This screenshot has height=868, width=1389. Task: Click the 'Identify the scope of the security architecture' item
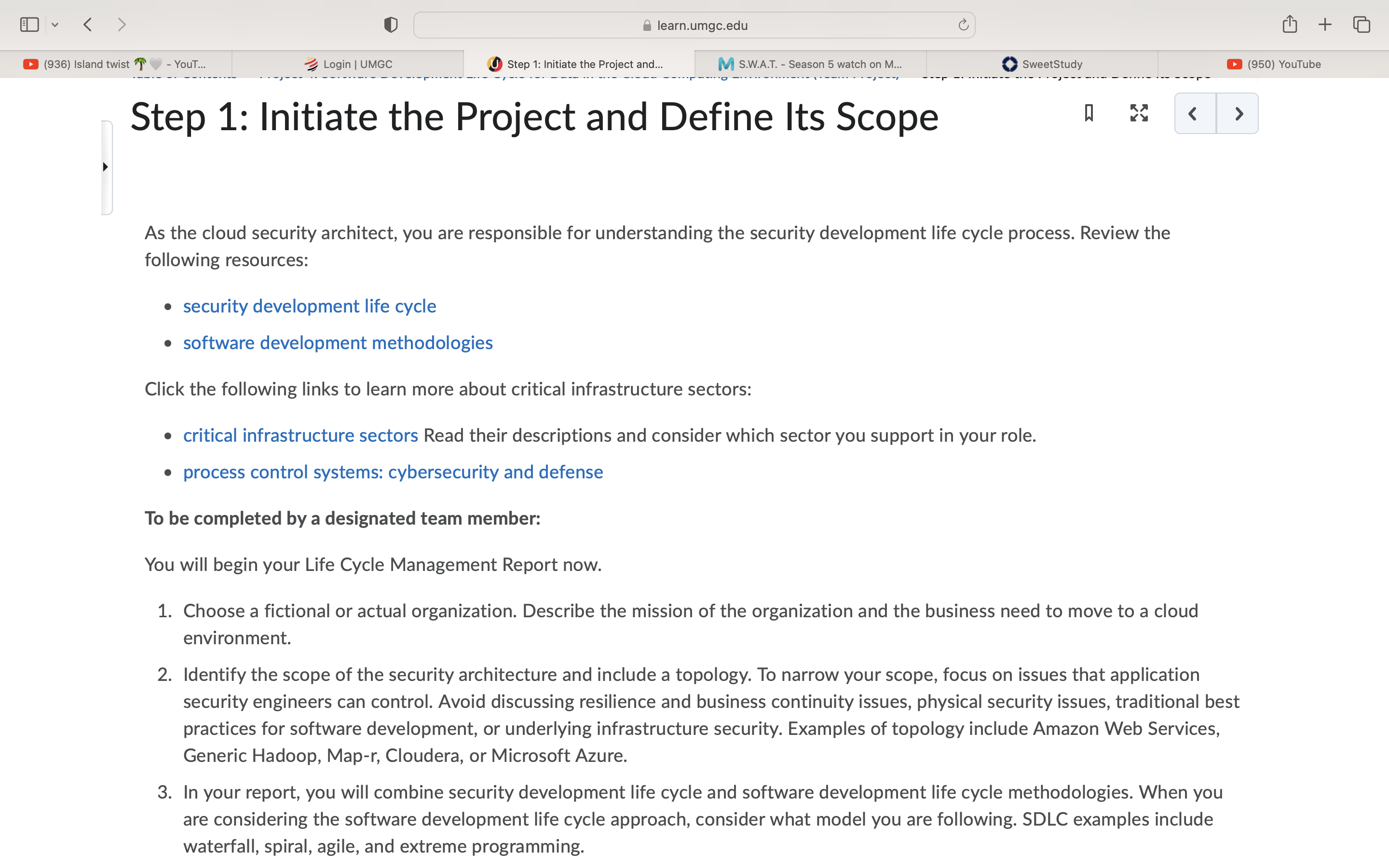coord(711,715)
